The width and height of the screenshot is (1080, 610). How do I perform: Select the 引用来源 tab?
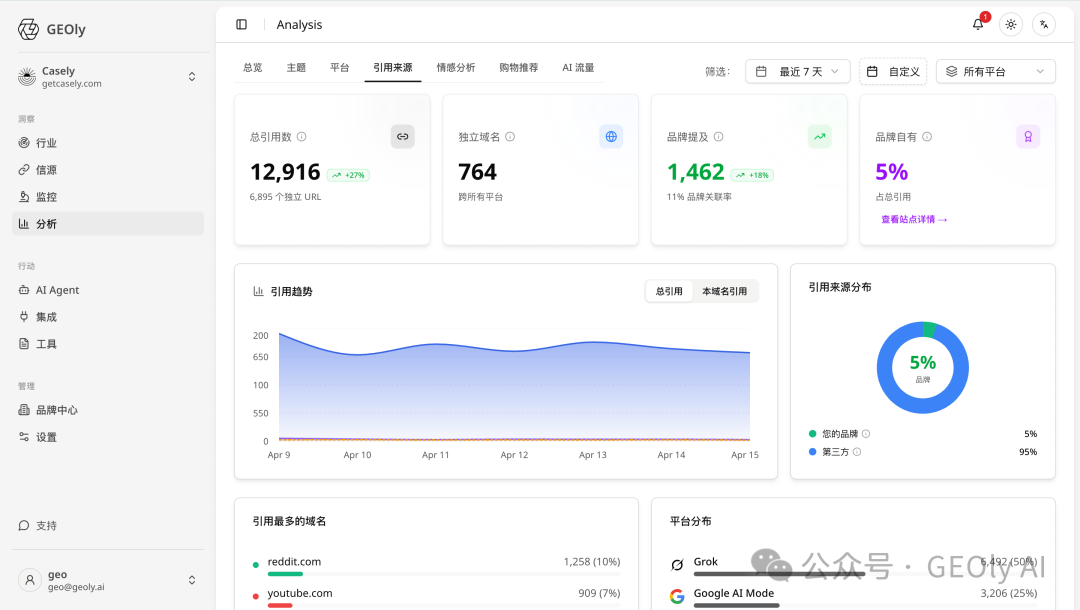pos(393,67)
